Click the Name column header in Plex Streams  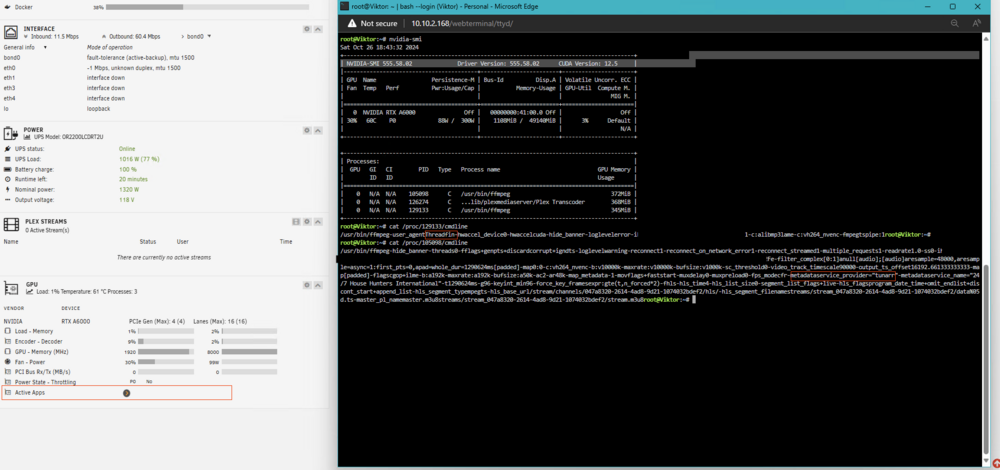coord(11,242)
